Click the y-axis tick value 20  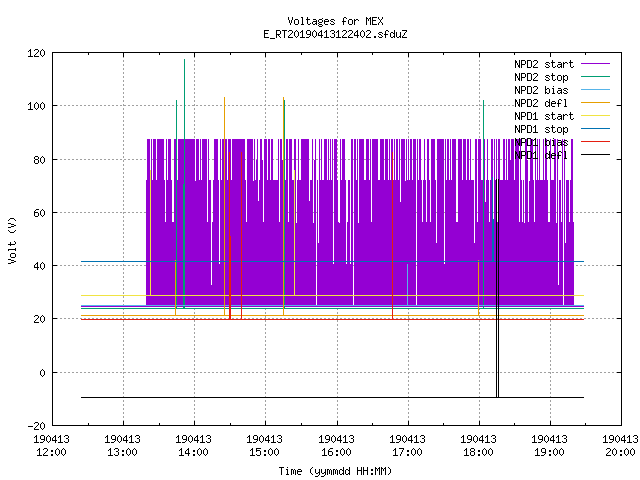click(x=39, y=319)
